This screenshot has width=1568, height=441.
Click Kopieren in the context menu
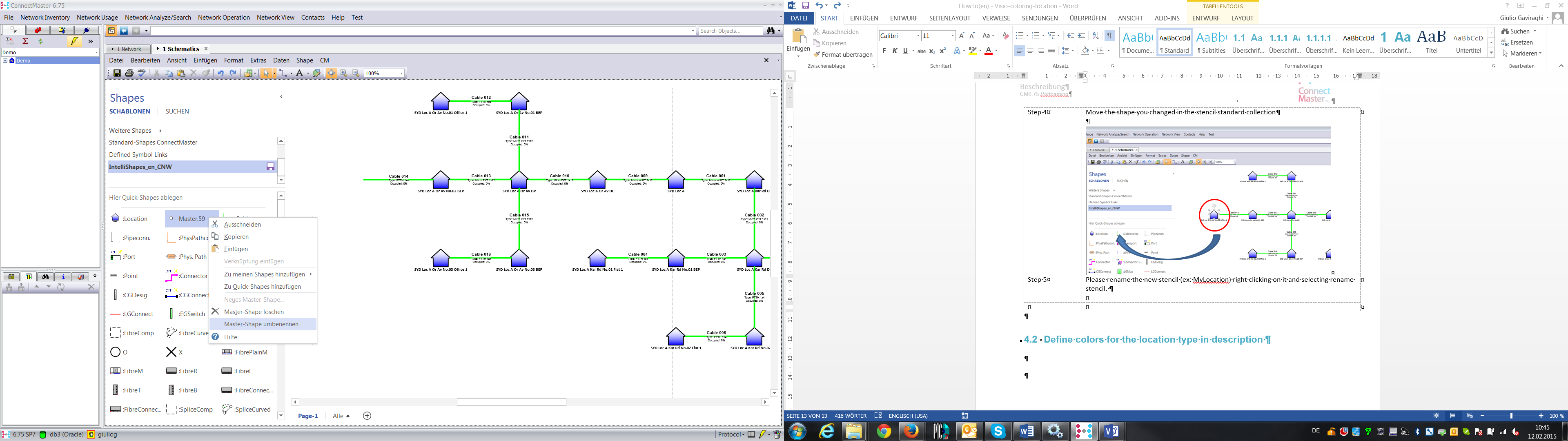tap(236, 237)
